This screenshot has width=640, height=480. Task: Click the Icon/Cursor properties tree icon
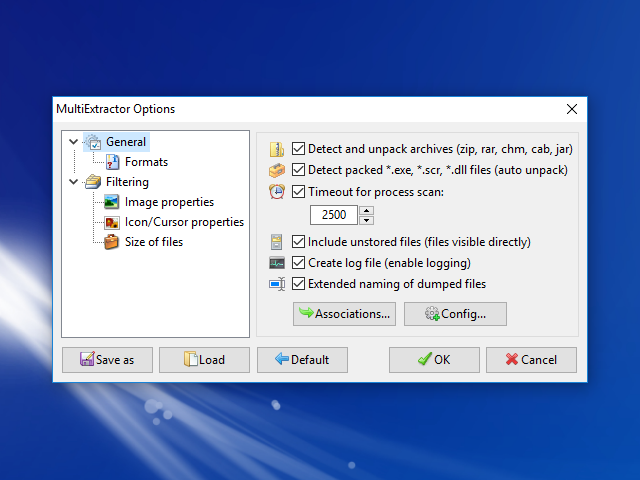112,222
